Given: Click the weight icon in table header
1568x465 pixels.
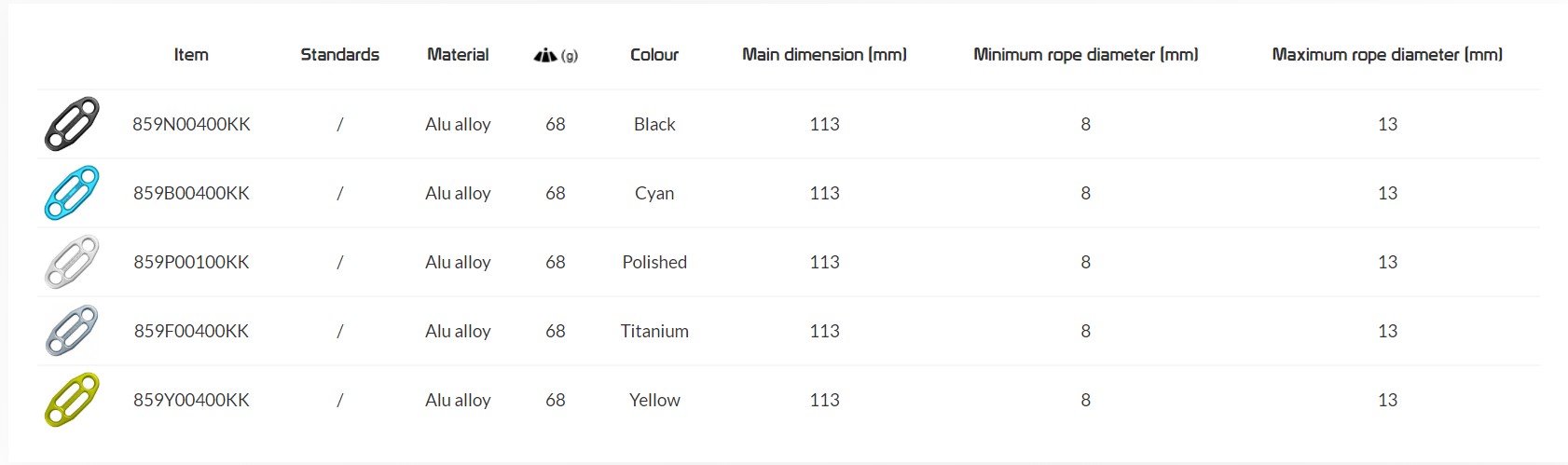Looking at the screenshot, I should pos(546,55).
